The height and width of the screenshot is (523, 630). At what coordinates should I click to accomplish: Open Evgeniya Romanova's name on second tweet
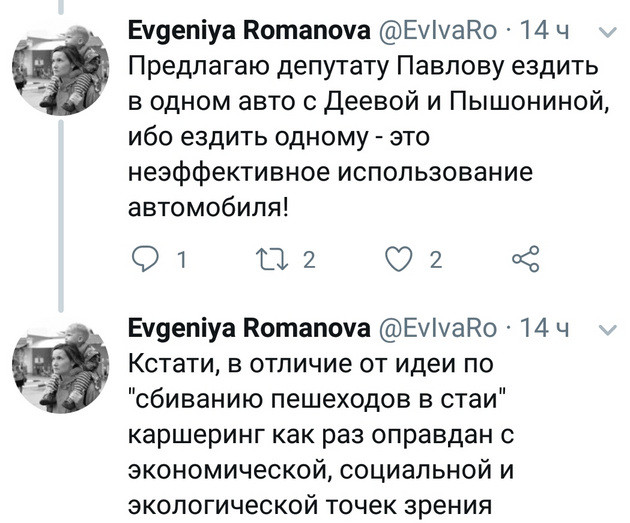tap(247, 328)
